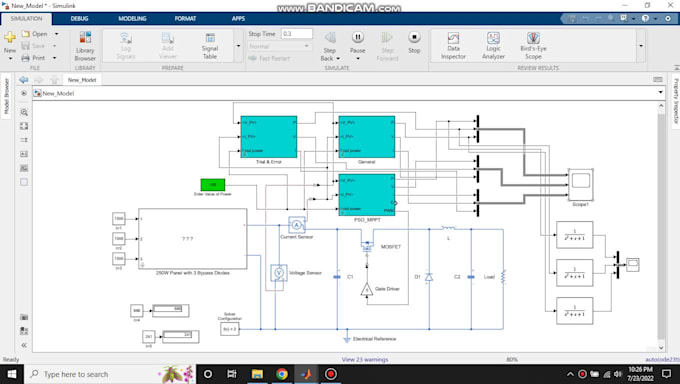Select the Gate Driver block
This screenshot has height=384, width=680.
[x=367, y=289]
